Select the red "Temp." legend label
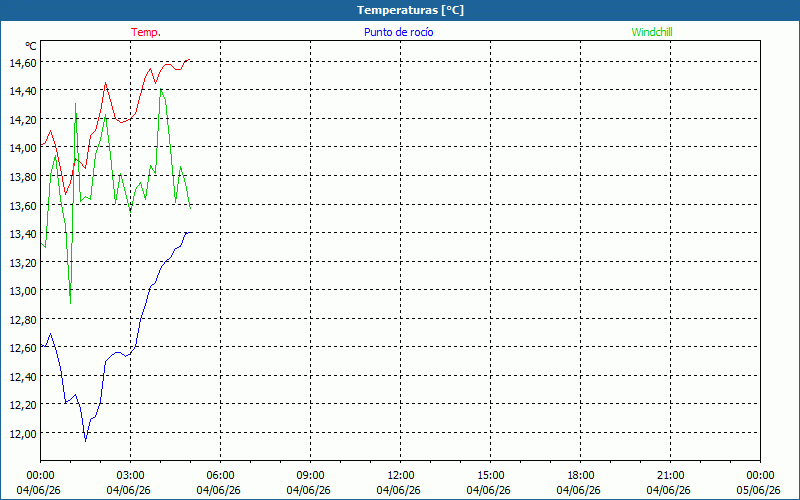Viewport: 800px width, 500px height. click(x=146, y=32)
